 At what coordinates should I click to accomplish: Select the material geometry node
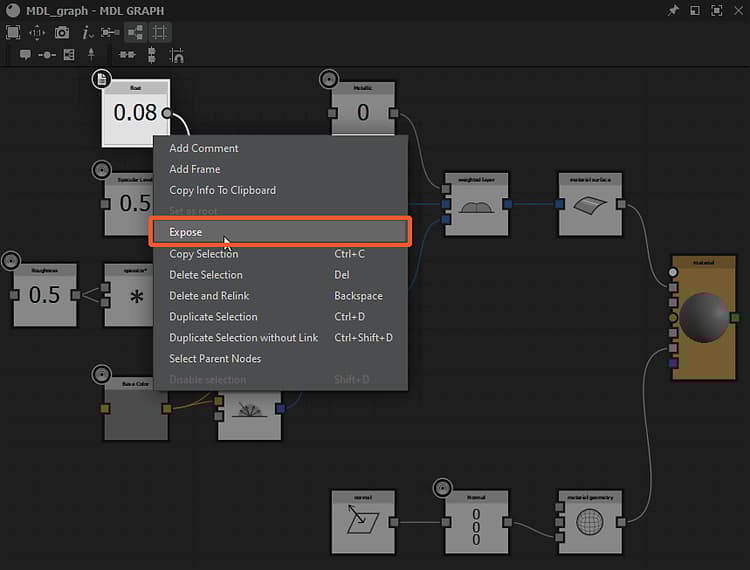point(590,522)
